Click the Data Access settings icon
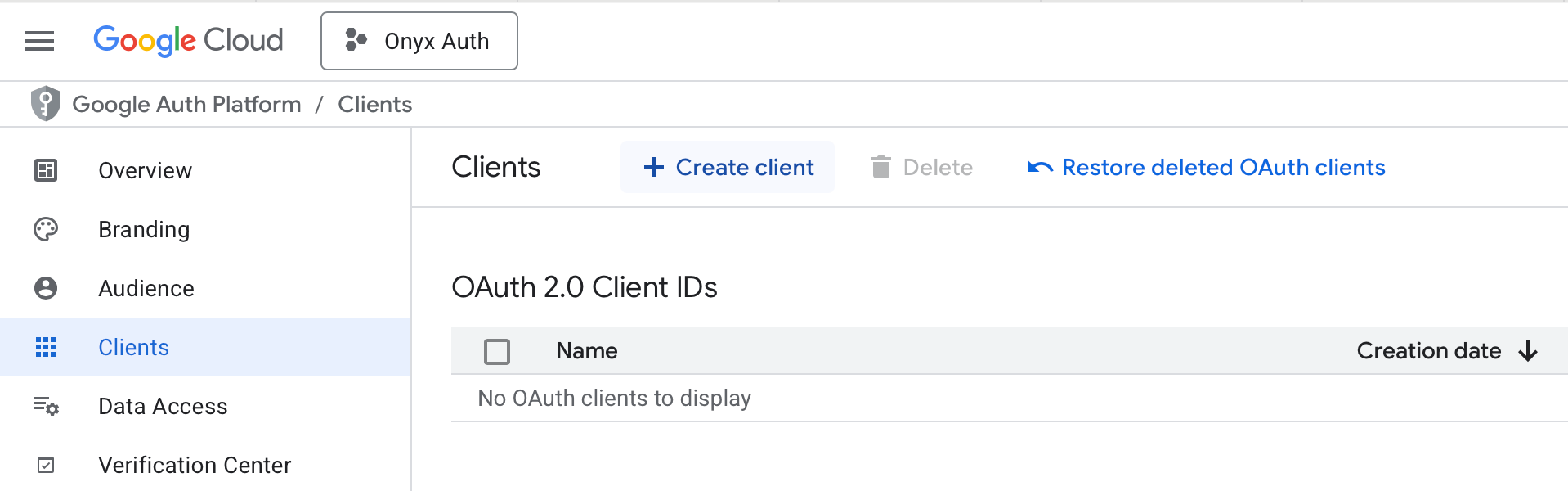This screenshot has height=491, width=1568. 46,406
